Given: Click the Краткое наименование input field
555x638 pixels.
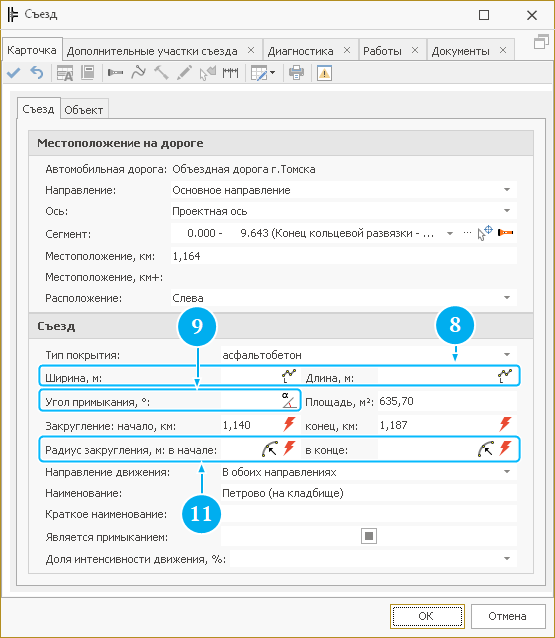Looking at the screenshot, I should coord(369,514).
